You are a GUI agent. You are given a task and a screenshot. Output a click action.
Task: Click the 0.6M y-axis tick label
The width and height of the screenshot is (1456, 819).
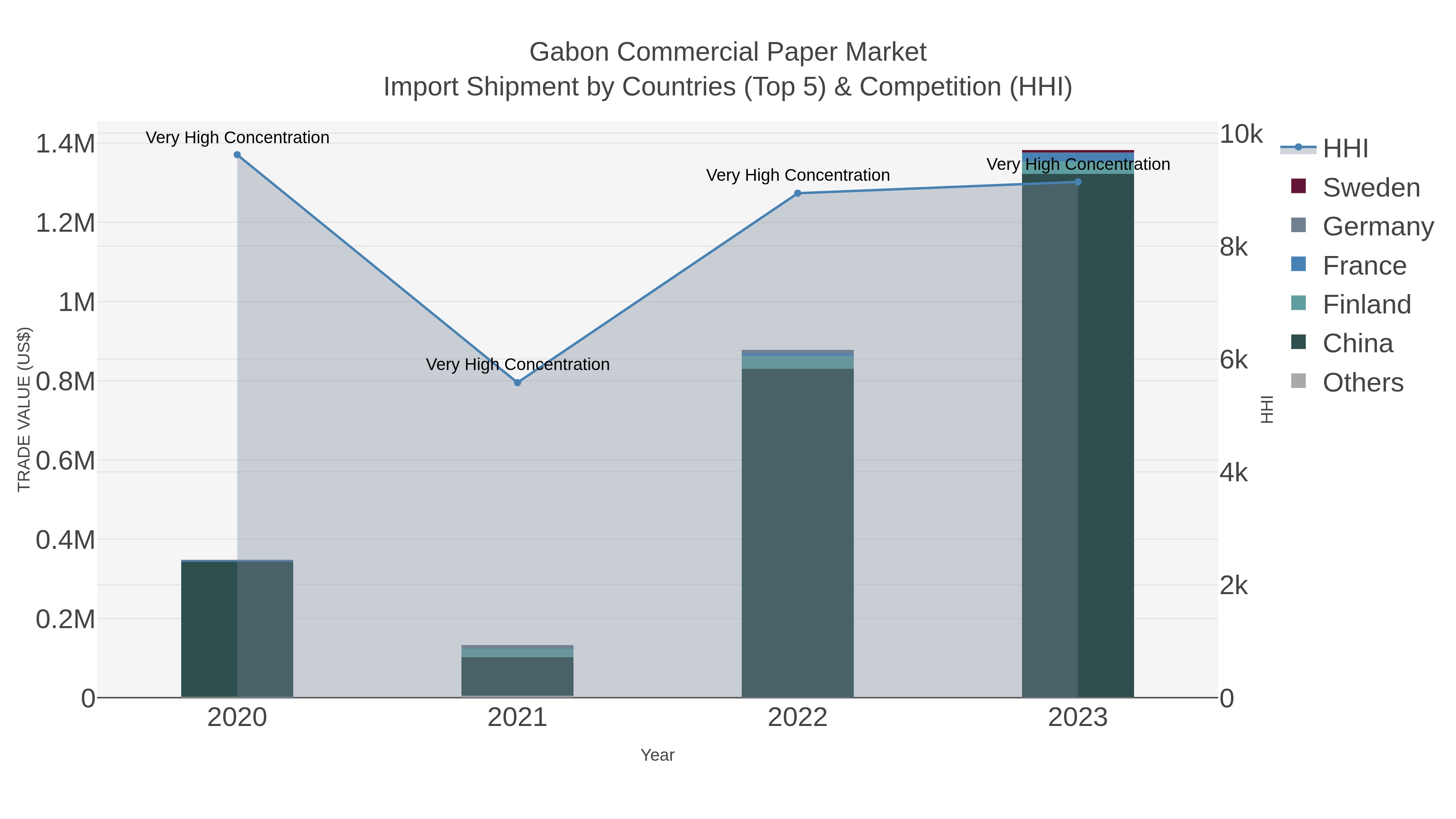coord(66,461)
